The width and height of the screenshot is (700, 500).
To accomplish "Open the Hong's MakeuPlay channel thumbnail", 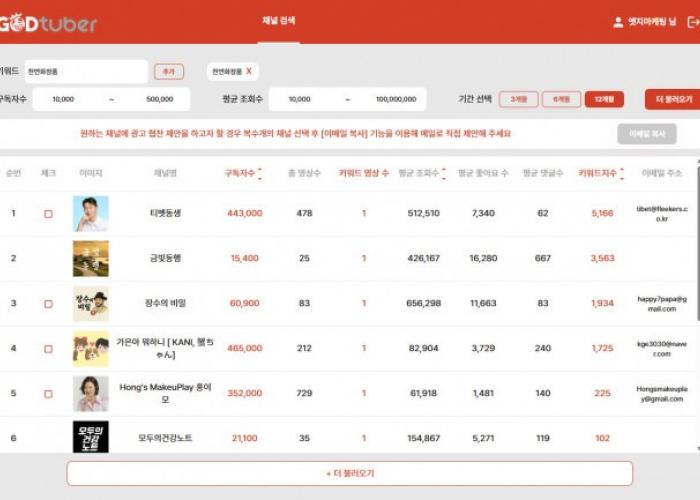I will point(91,393).
